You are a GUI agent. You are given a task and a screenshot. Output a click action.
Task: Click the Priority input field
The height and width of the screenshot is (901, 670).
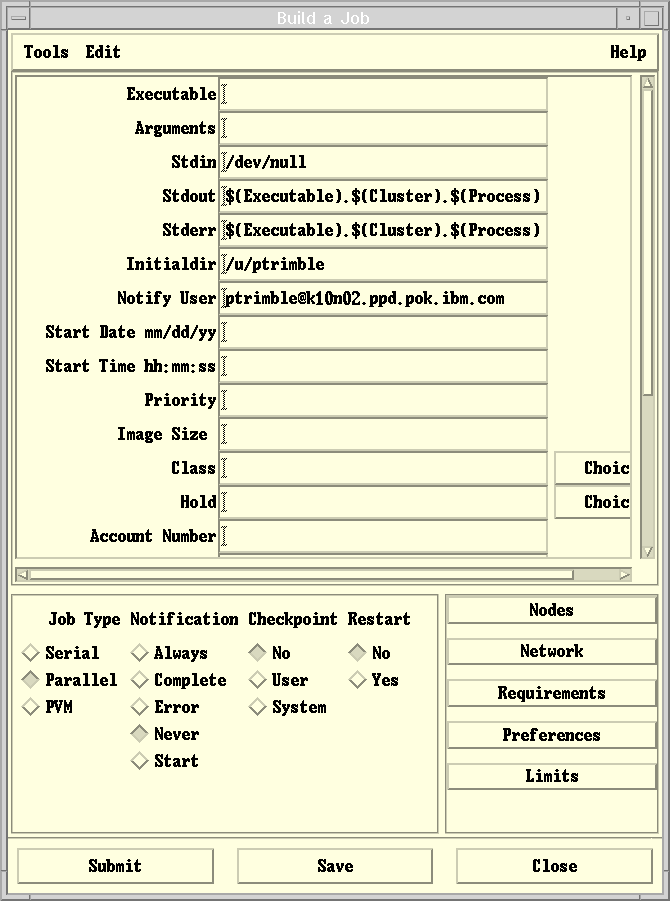click(383, 400)
